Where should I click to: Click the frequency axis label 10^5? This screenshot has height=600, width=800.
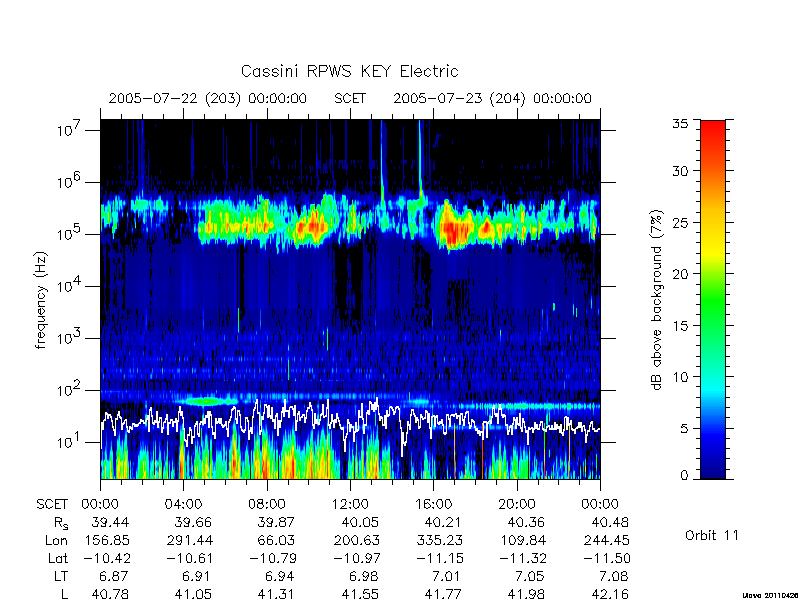tap(69, 234)
